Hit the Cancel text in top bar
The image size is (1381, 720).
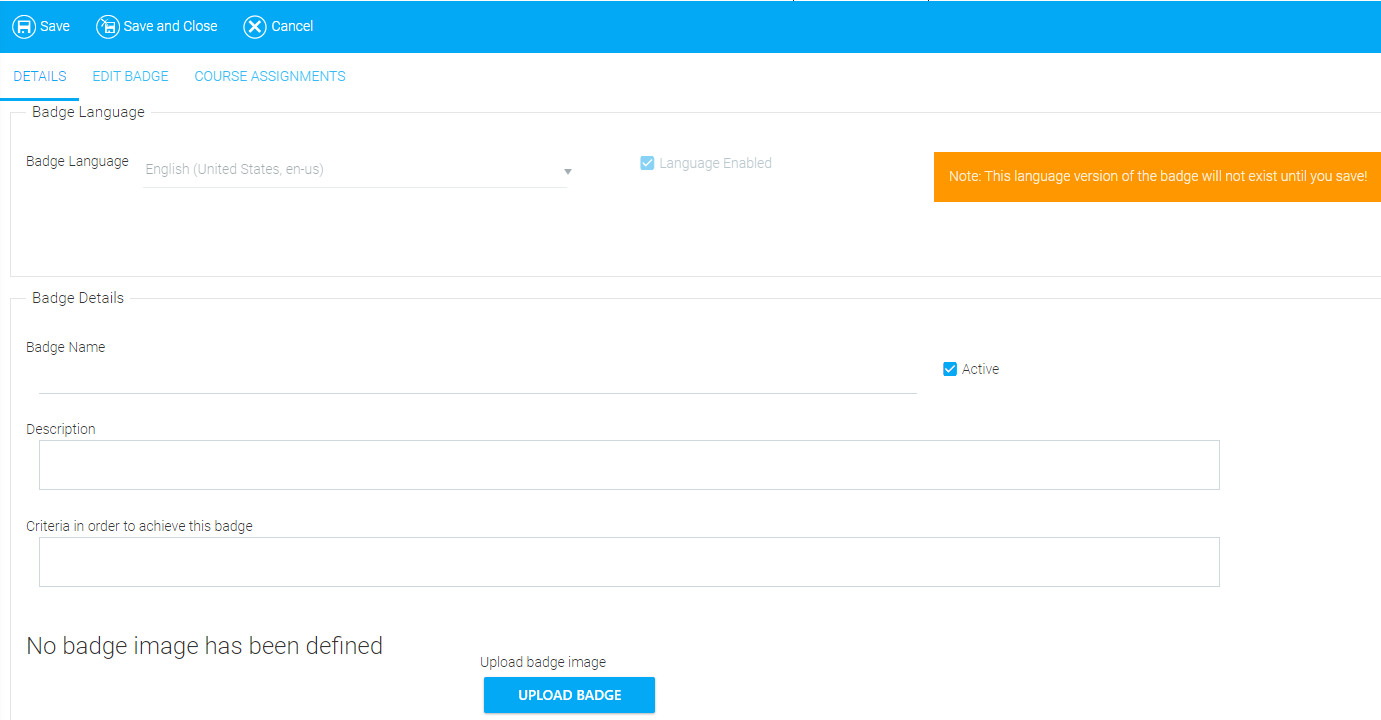click(292, 27)
